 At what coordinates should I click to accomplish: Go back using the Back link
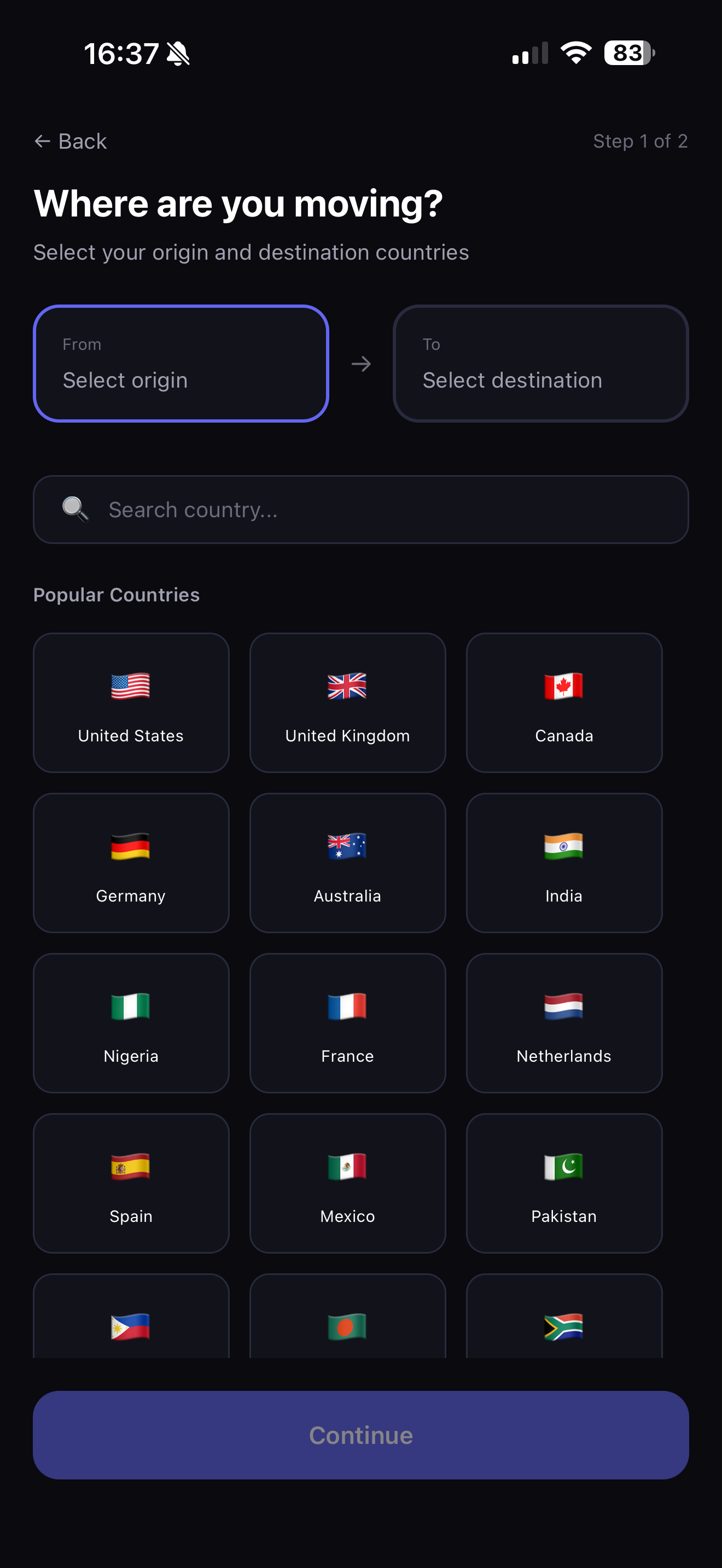[71, 142]
